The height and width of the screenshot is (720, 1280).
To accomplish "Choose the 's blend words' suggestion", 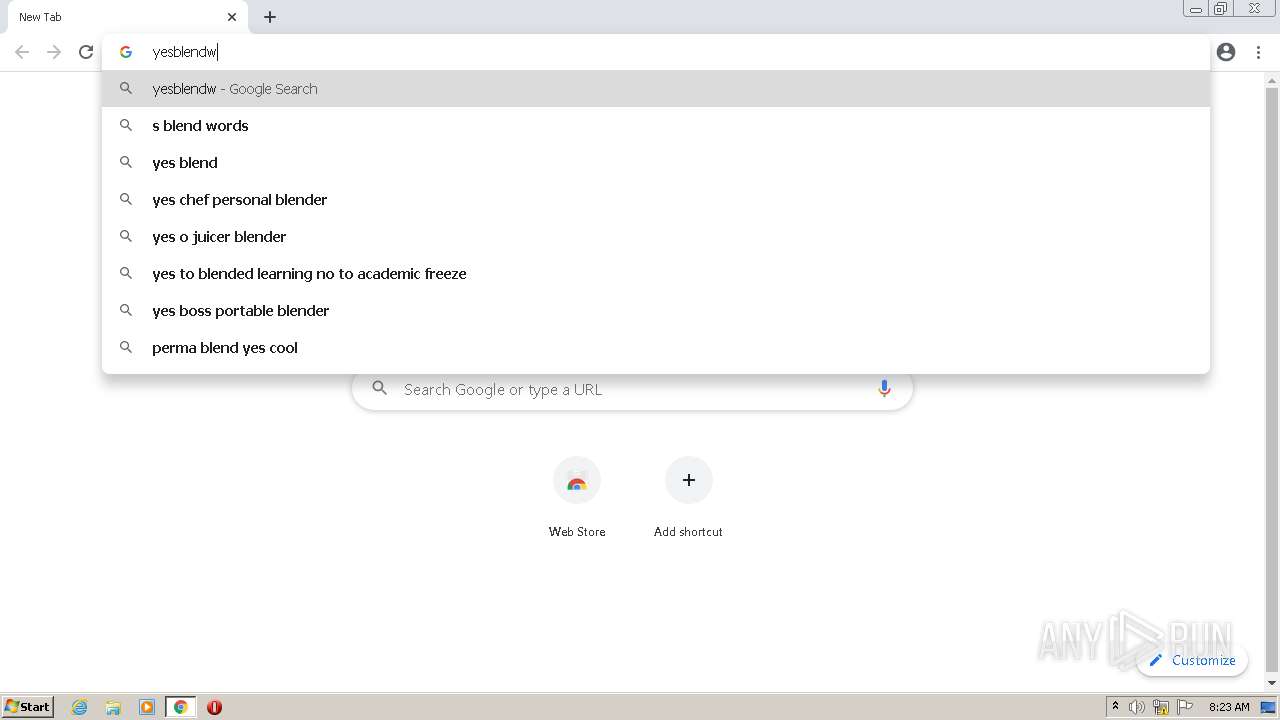I will tap(656, 126).
